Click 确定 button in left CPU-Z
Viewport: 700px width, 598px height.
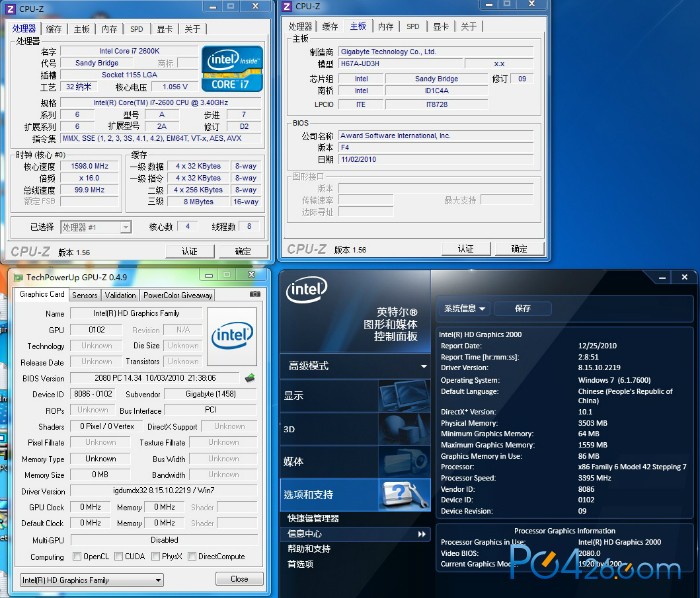(x=243, y=251)
